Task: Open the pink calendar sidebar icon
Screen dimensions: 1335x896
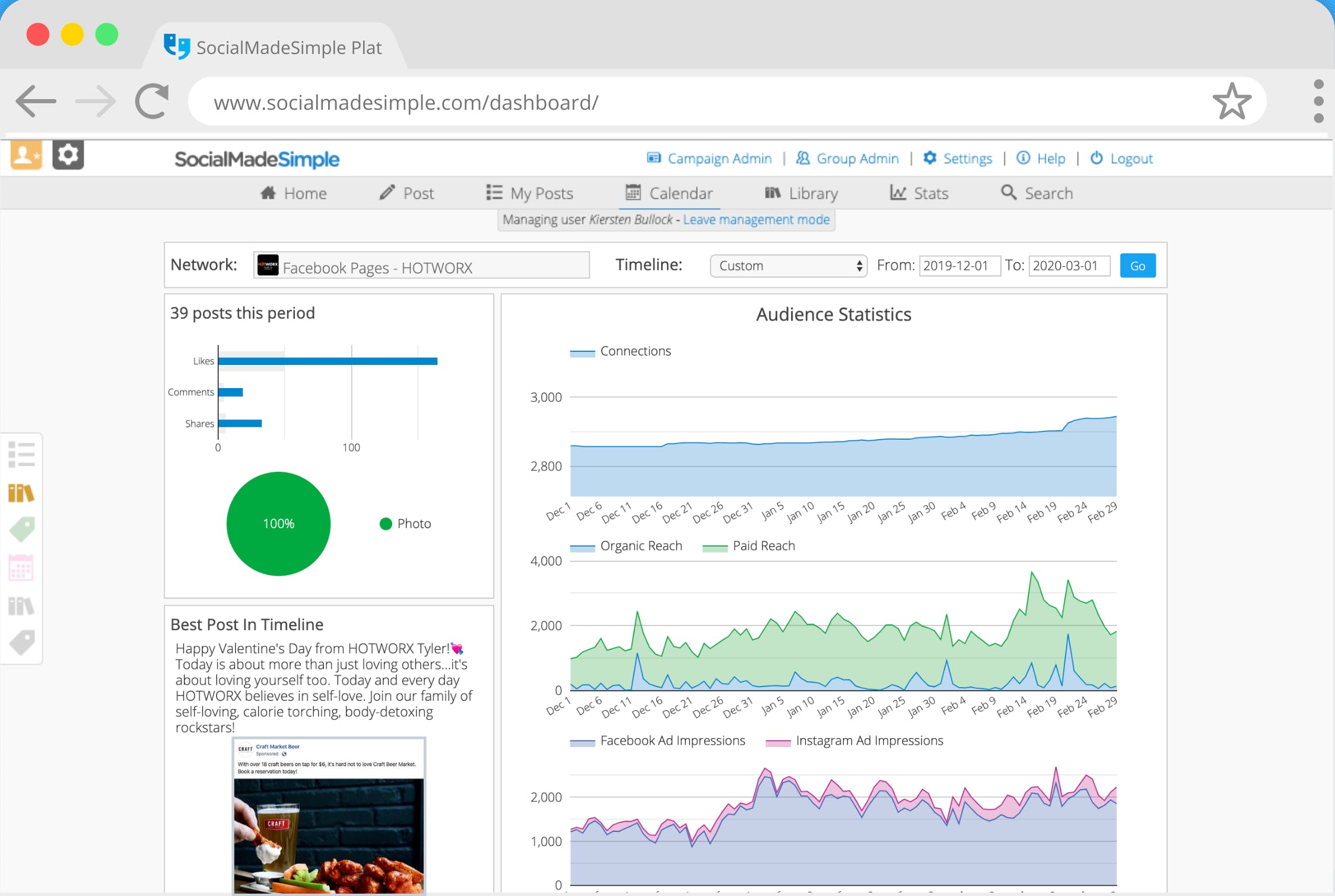Action: pos(22,568)
